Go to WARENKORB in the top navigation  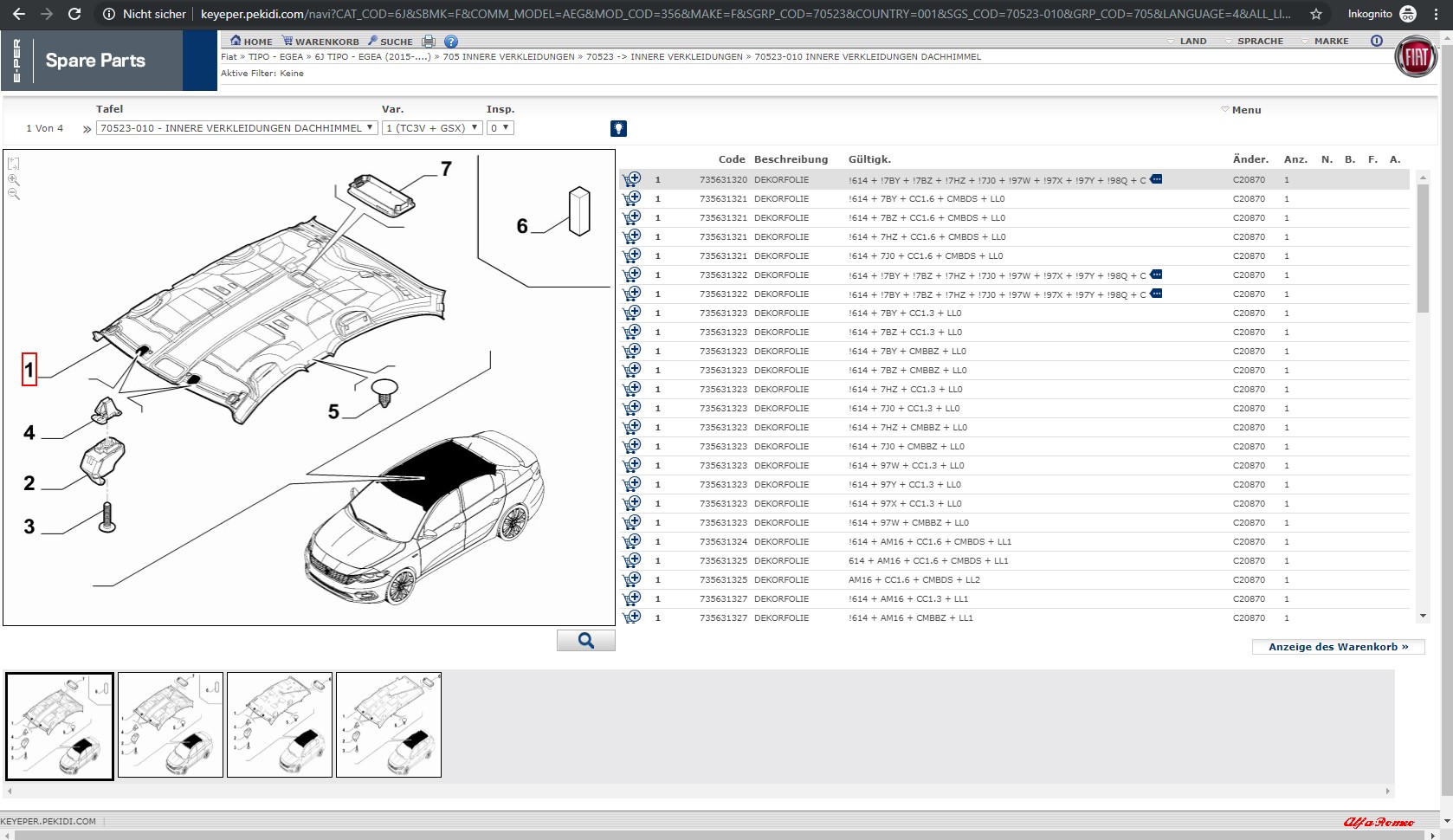click(x=320, y=42)
